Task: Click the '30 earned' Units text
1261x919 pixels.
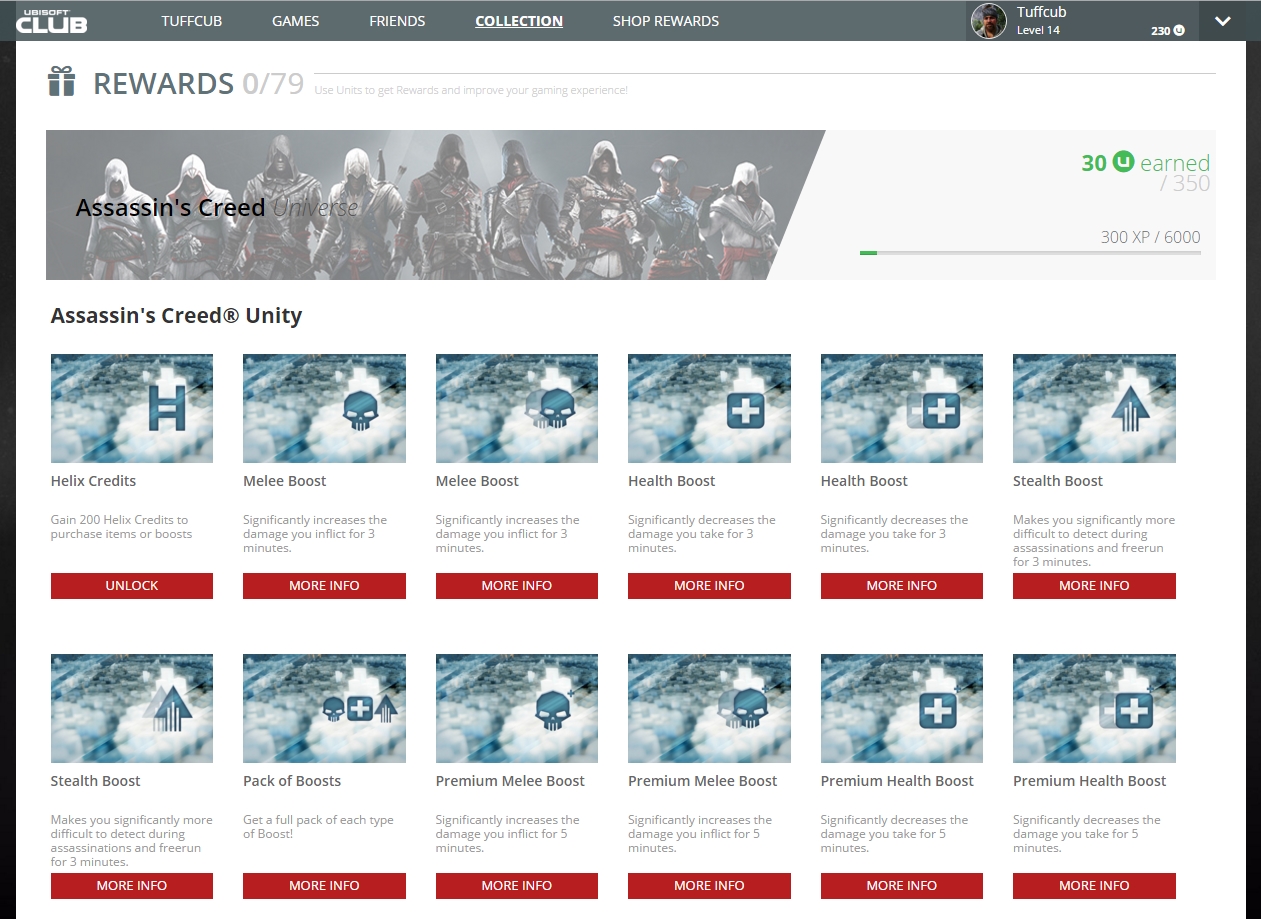Action: pyautogui.click(x=1146, y=162)
